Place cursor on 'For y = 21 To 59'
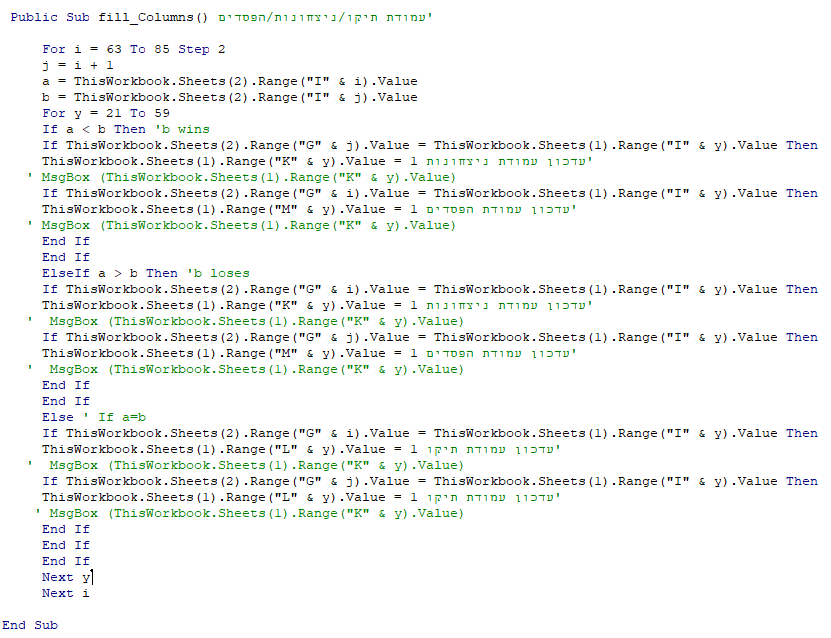 pos(106,113)
